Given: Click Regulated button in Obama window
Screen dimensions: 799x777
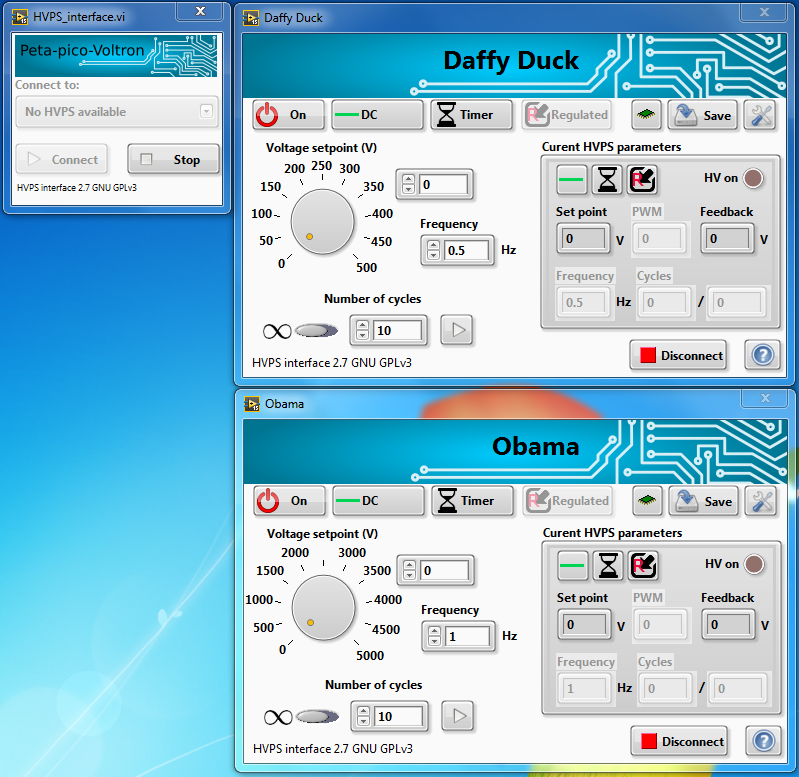Looking at the screenshot, I should [x=569, y=501].
